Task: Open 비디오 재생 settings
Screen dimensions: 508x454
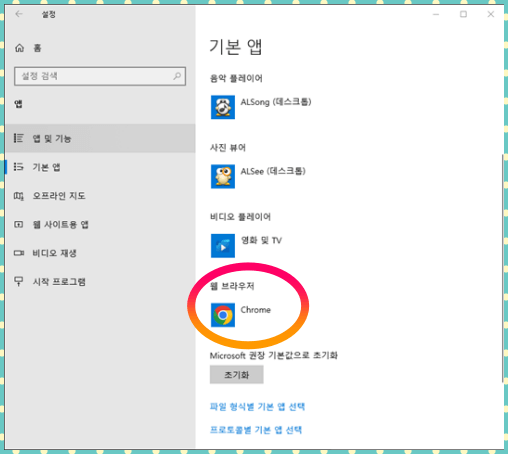Action: coord(100,253)
